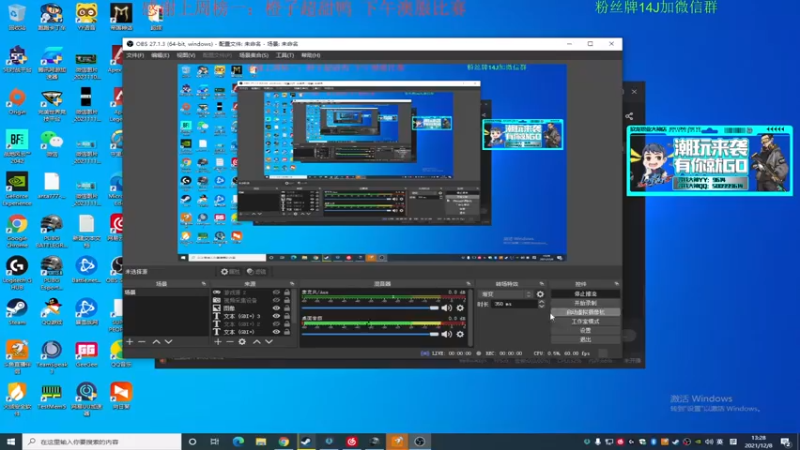This screenshot has height=450, width=800.
Task: Toggle visibility of text (GDI+) 2 source
Action: point(276,324)
